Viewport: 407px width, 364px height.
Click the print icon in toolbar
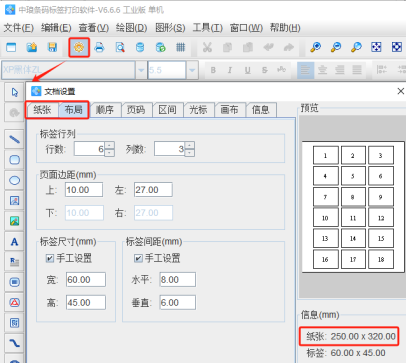pyautogui.click(x=99, y=47)
